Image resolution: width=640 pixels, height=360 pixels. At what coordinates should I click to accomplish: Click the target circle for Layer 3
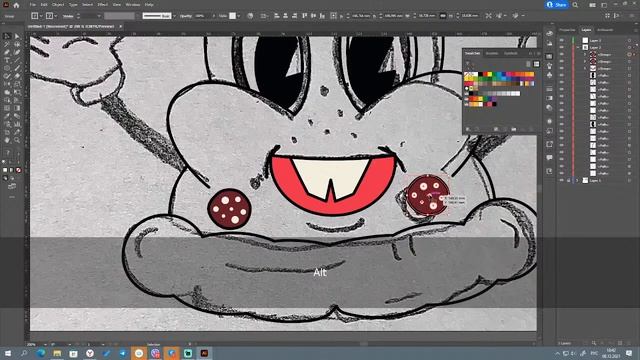pos(629,40)
